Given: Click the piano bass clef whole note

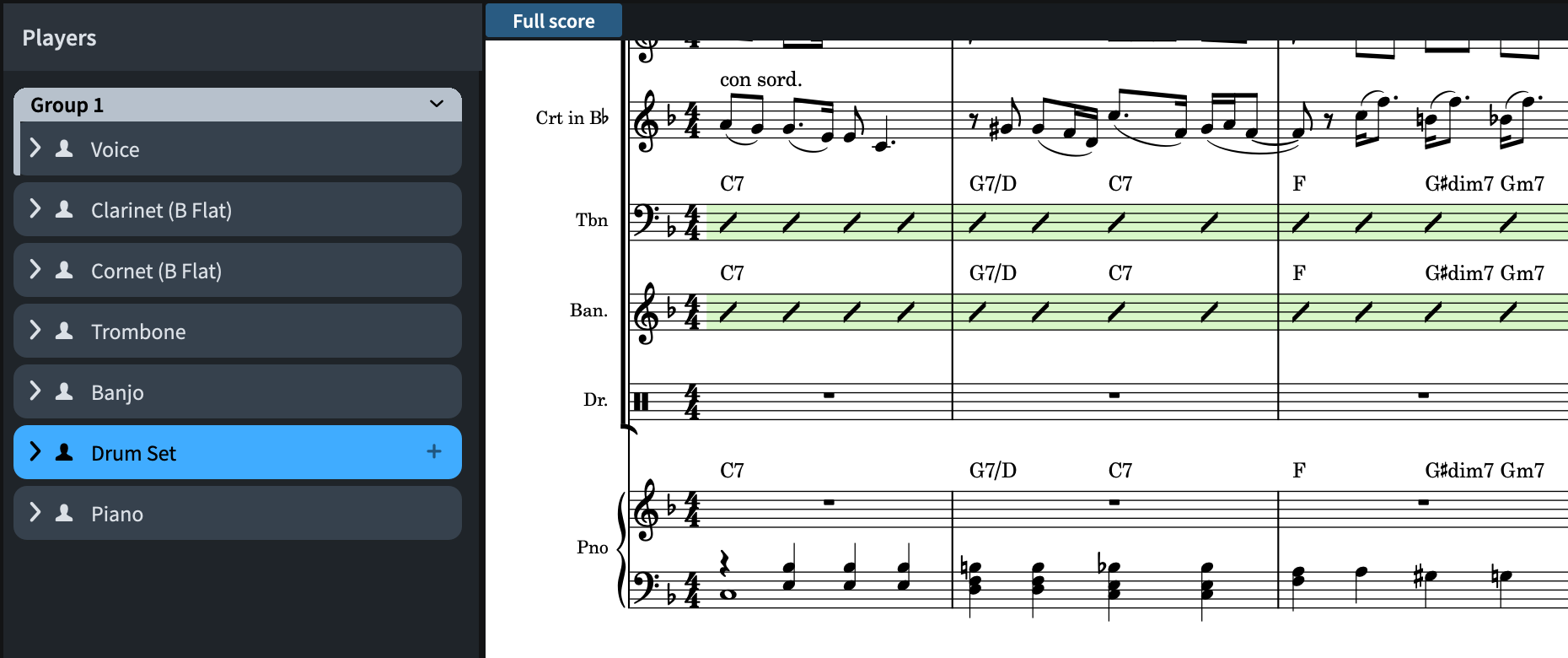Looking at the screenshot, I should (x=728, y=594).
